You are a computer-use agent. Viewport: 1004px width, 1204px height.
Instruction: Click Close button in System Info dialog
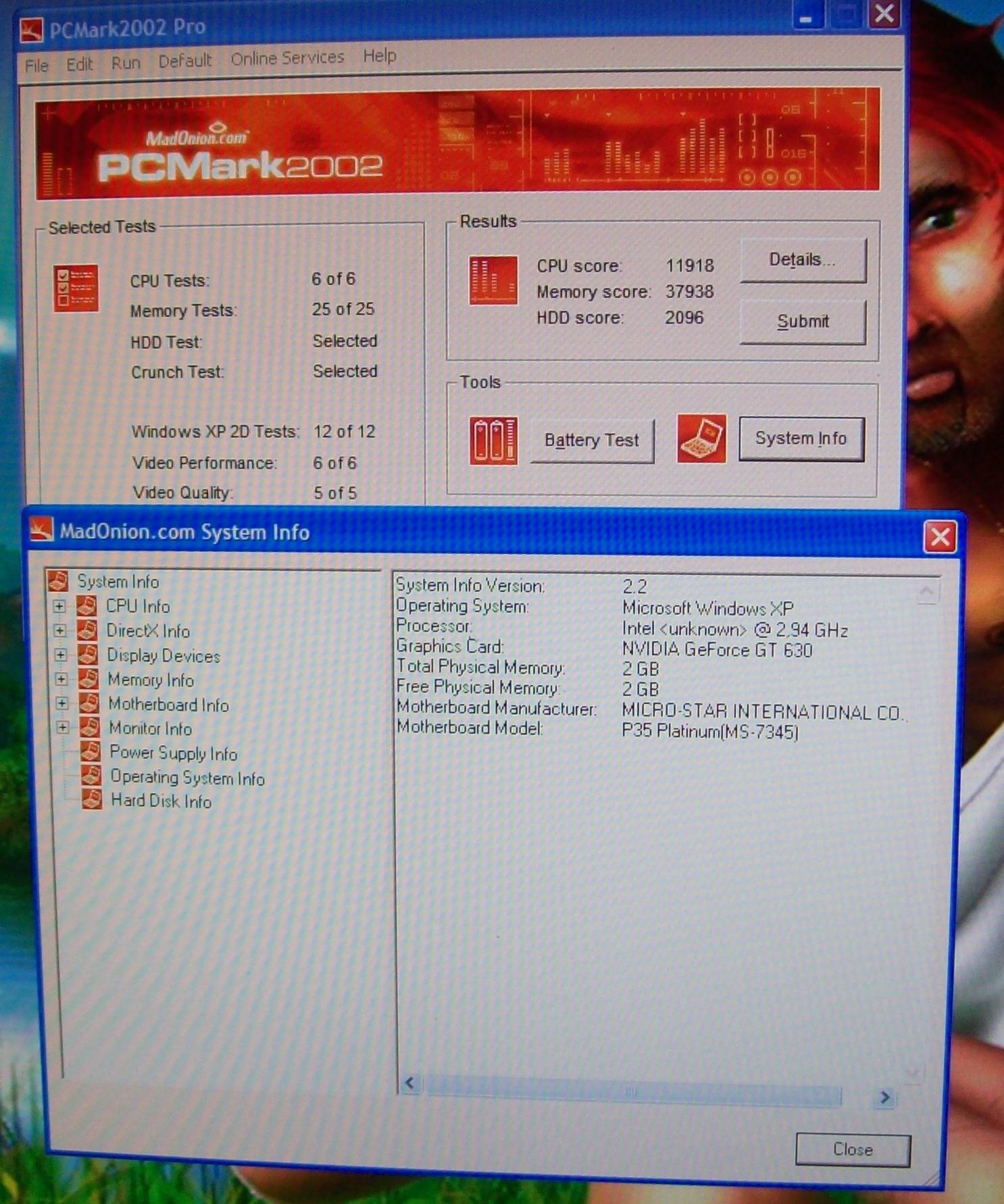(x=853, y=1149)
